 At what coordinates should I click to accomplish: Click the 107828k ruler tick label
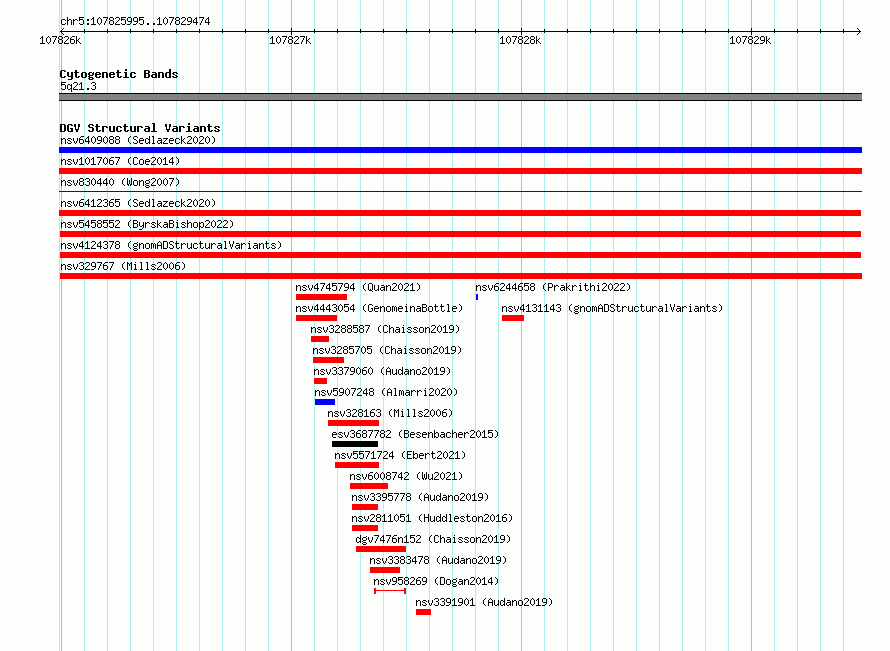click(520, 40)
